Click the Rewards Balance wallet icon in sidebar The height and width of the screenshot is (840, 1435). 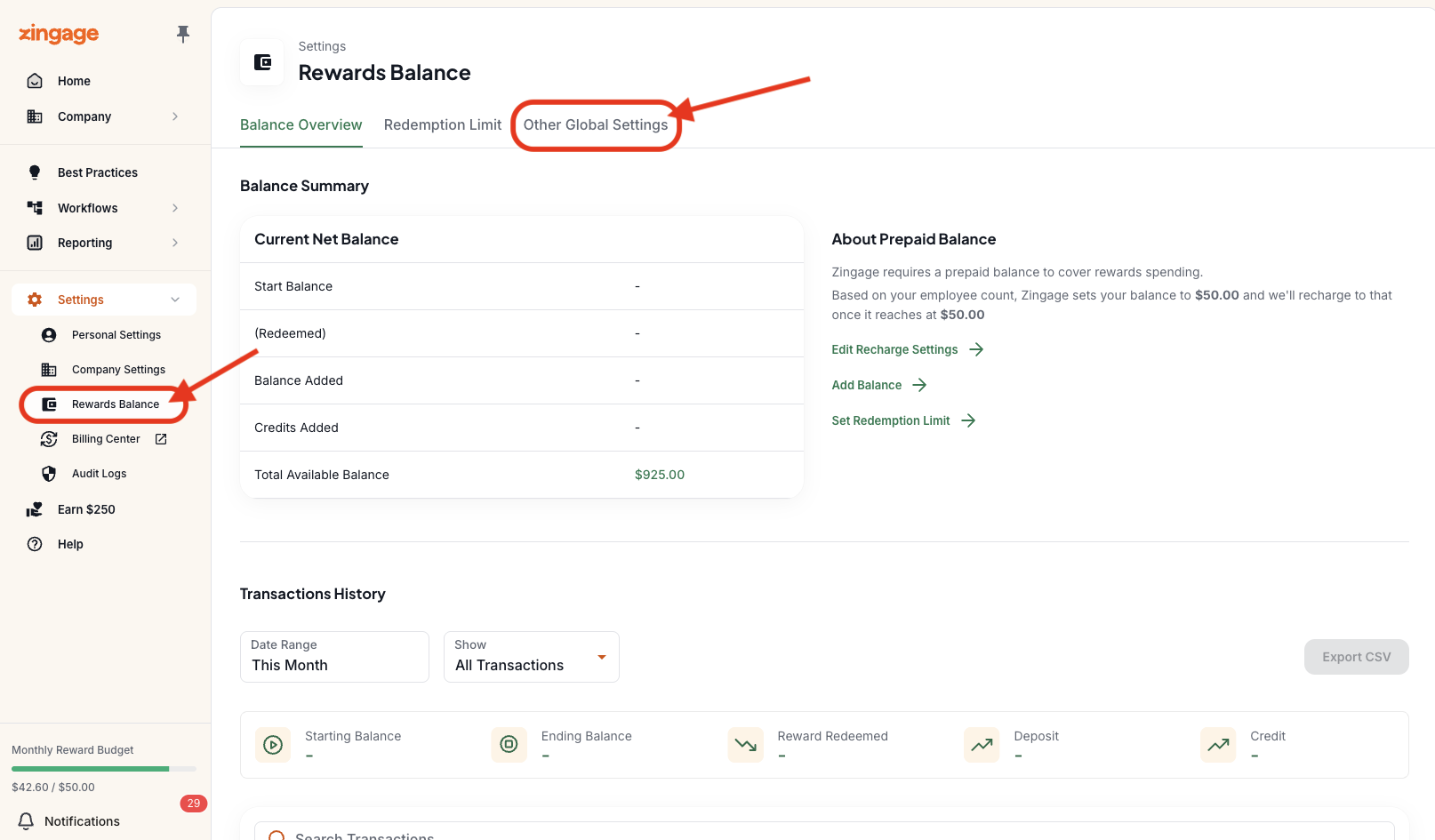click(49, 404)
